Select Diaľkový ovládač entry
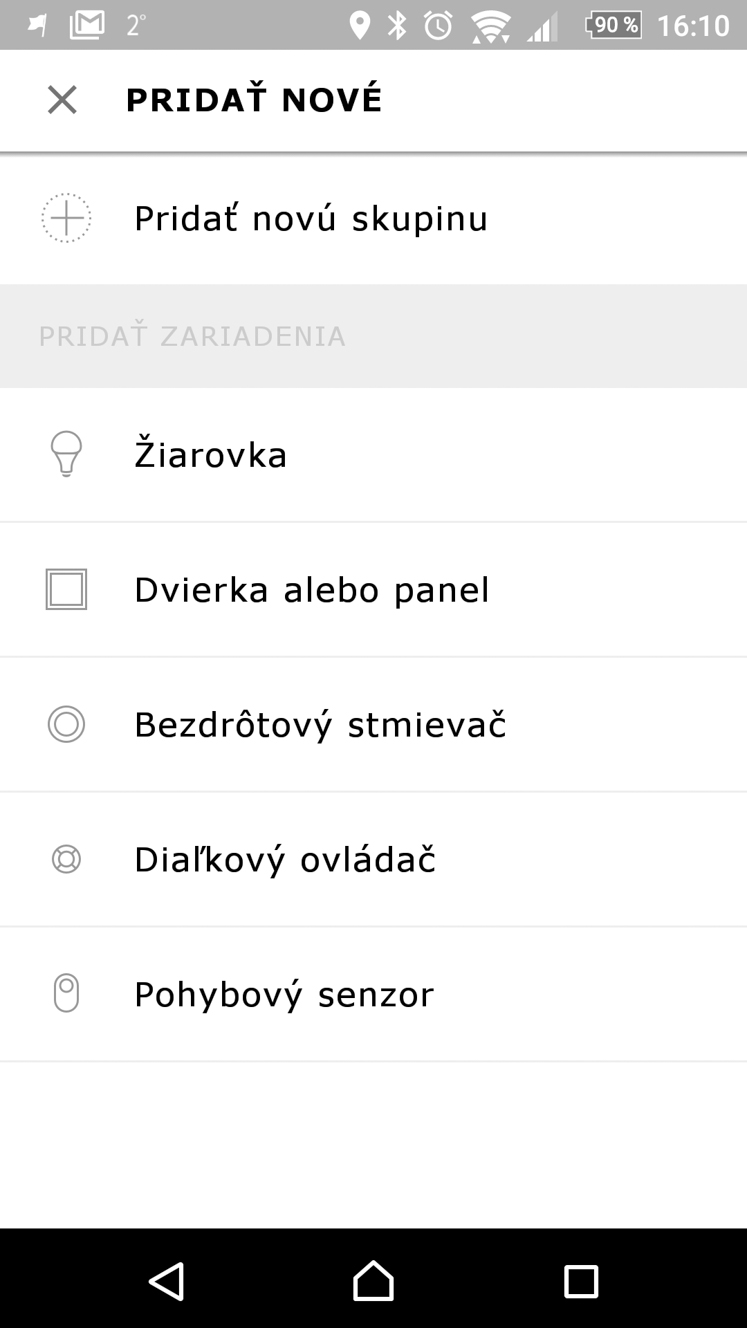Image resolution: width=747 pixels, height=1328 pixels. pyautogui.click(x=373, y=859)
